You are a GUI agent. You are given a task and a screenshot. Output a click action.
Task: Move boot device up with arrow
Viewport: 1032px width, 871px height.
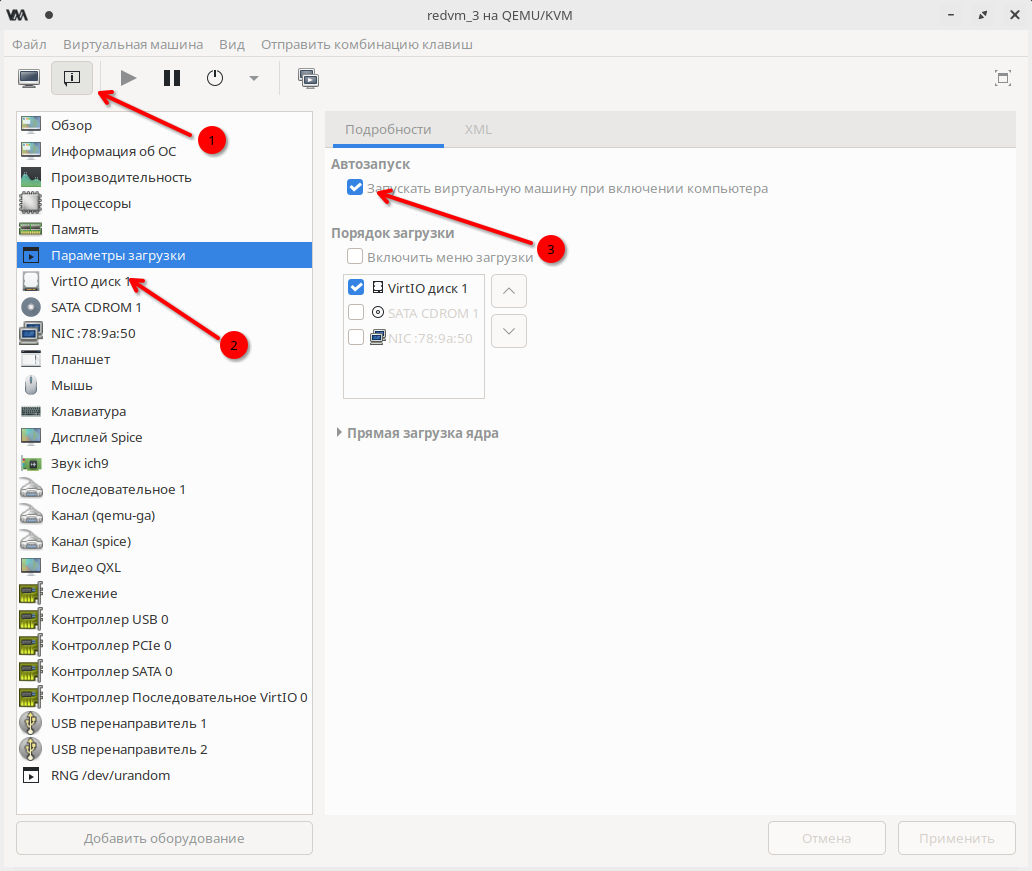(x=509, y=291)
